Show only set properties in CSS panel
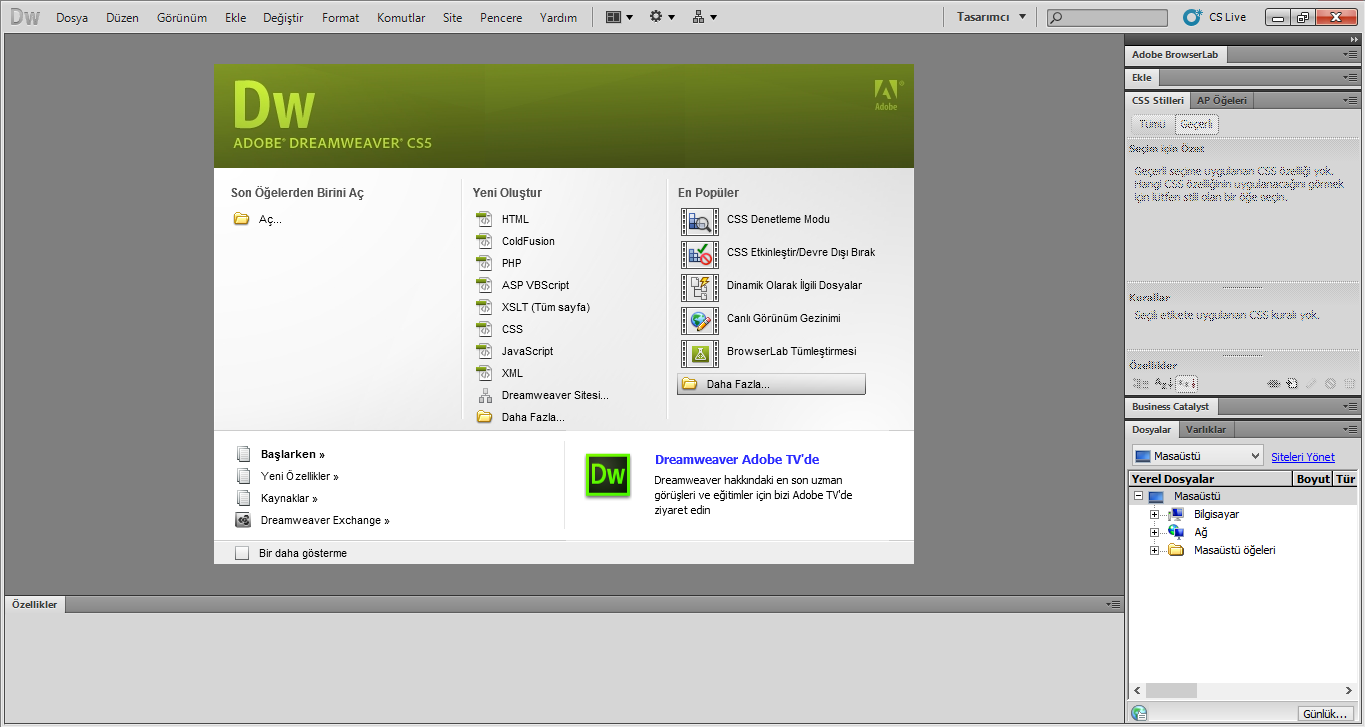Viewport: 1365px width, 727px height. pyautogui.click(x=1186, y=383)
